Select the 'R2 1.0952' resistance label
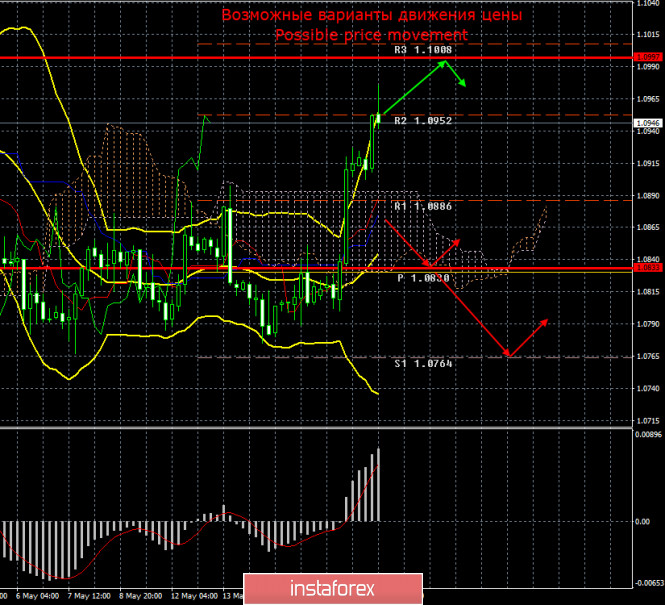This screenshot has width=665, height=605. 423,121
